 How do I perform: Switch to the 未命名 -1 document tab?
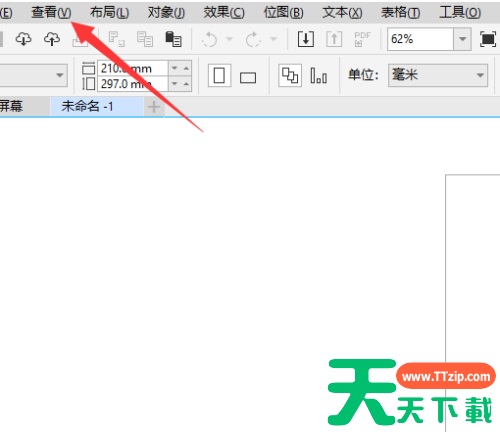[x=87, y=107]
